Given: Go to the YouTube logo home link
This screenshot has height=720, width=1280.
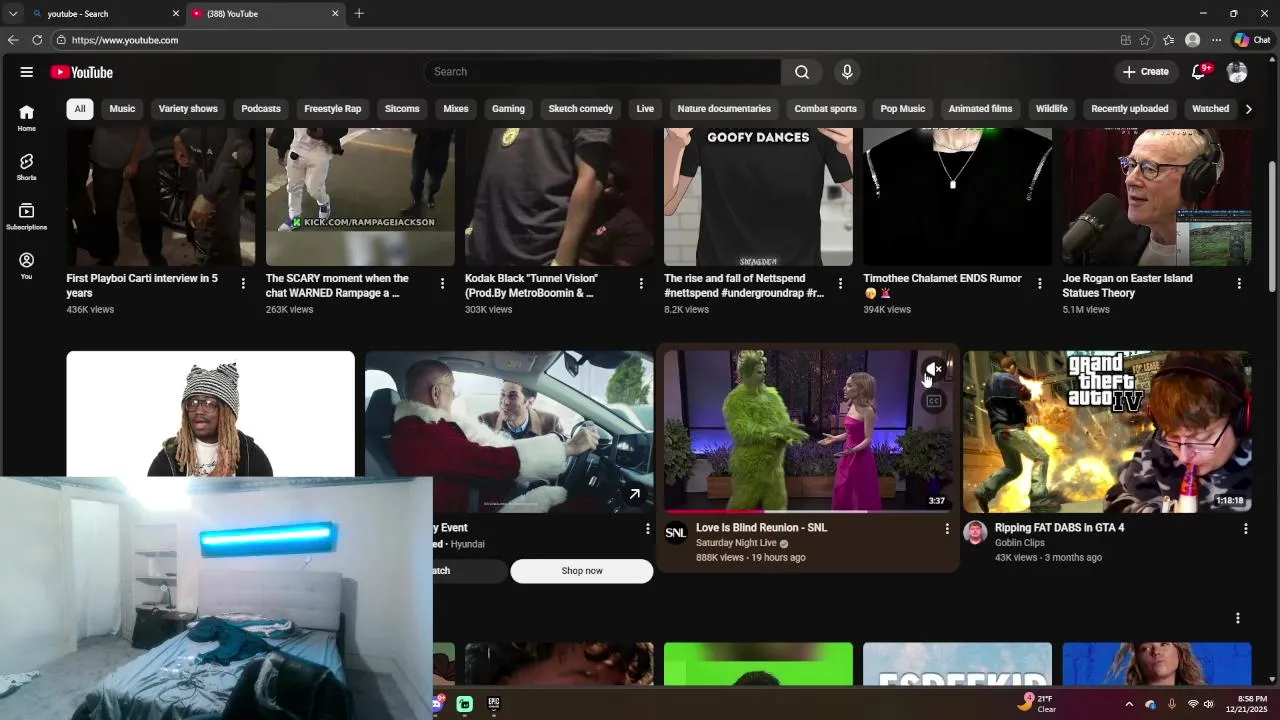Looking at the screenshot, I should 82,72.
